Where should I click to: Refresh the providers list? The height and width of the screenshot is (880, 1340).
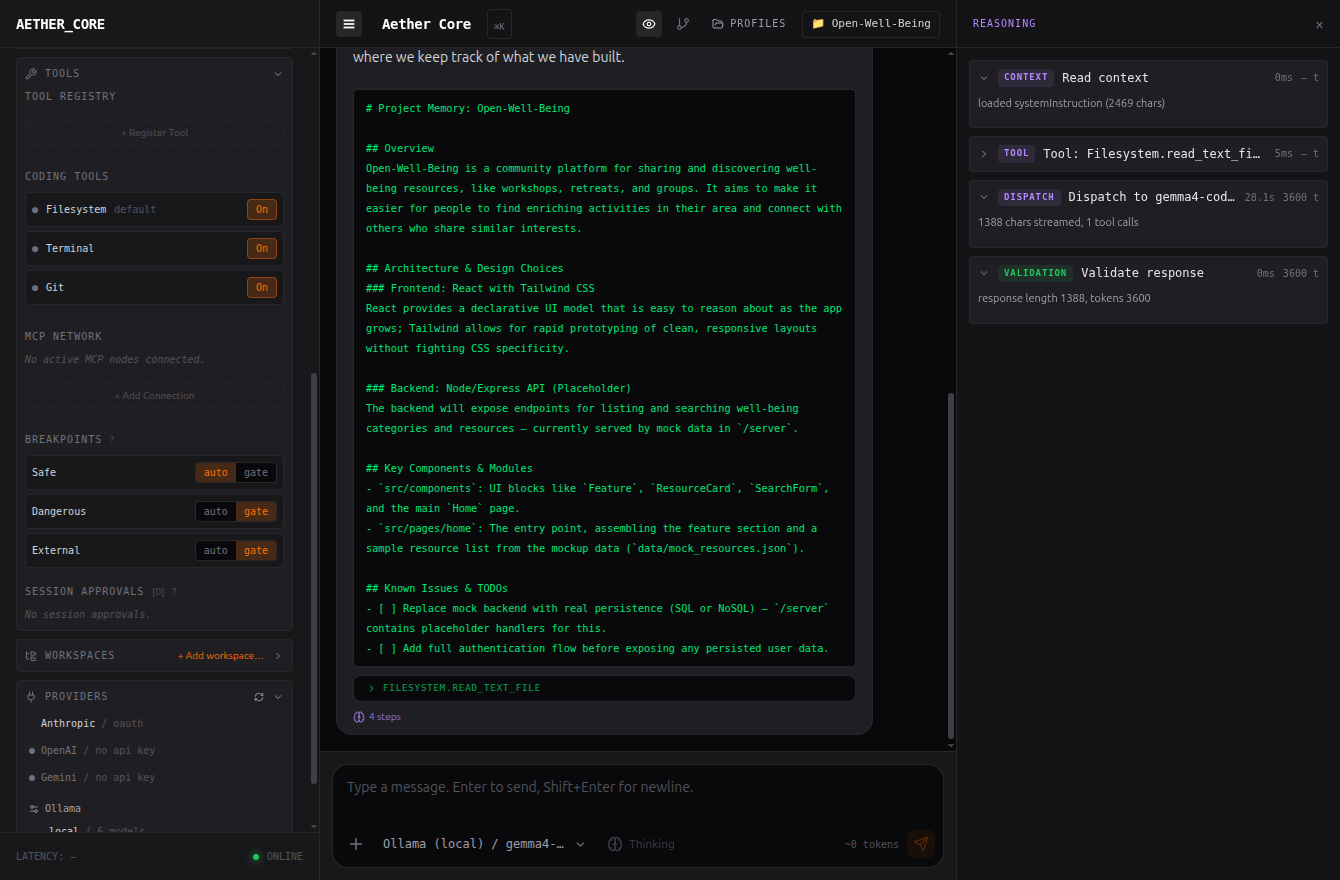pos(259,696)
